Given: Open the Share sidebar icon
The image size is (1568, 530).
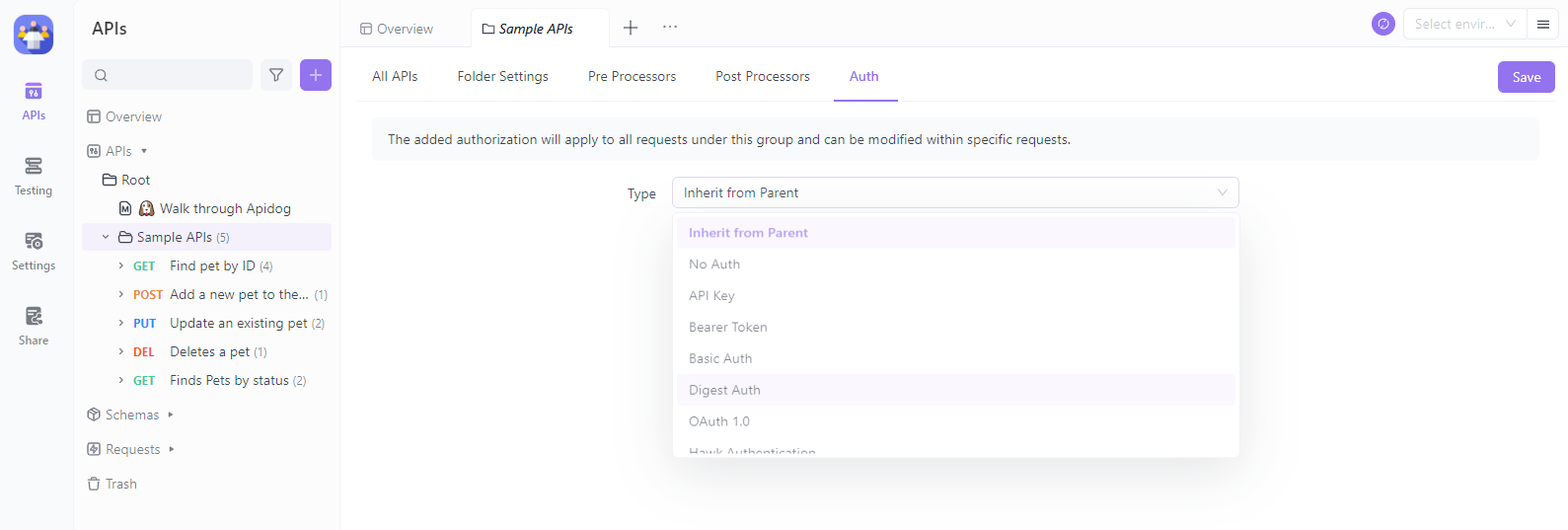Looking at the screenshot, I should (34, 326).
